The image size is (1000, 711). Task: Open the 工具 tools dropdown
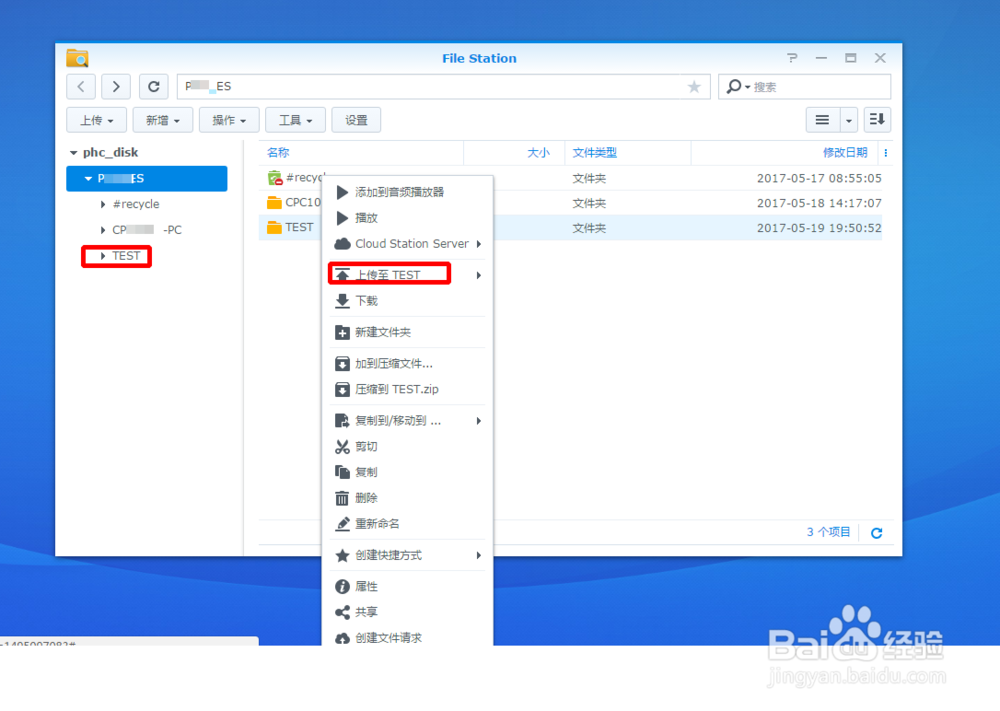[x=295, y=120]
